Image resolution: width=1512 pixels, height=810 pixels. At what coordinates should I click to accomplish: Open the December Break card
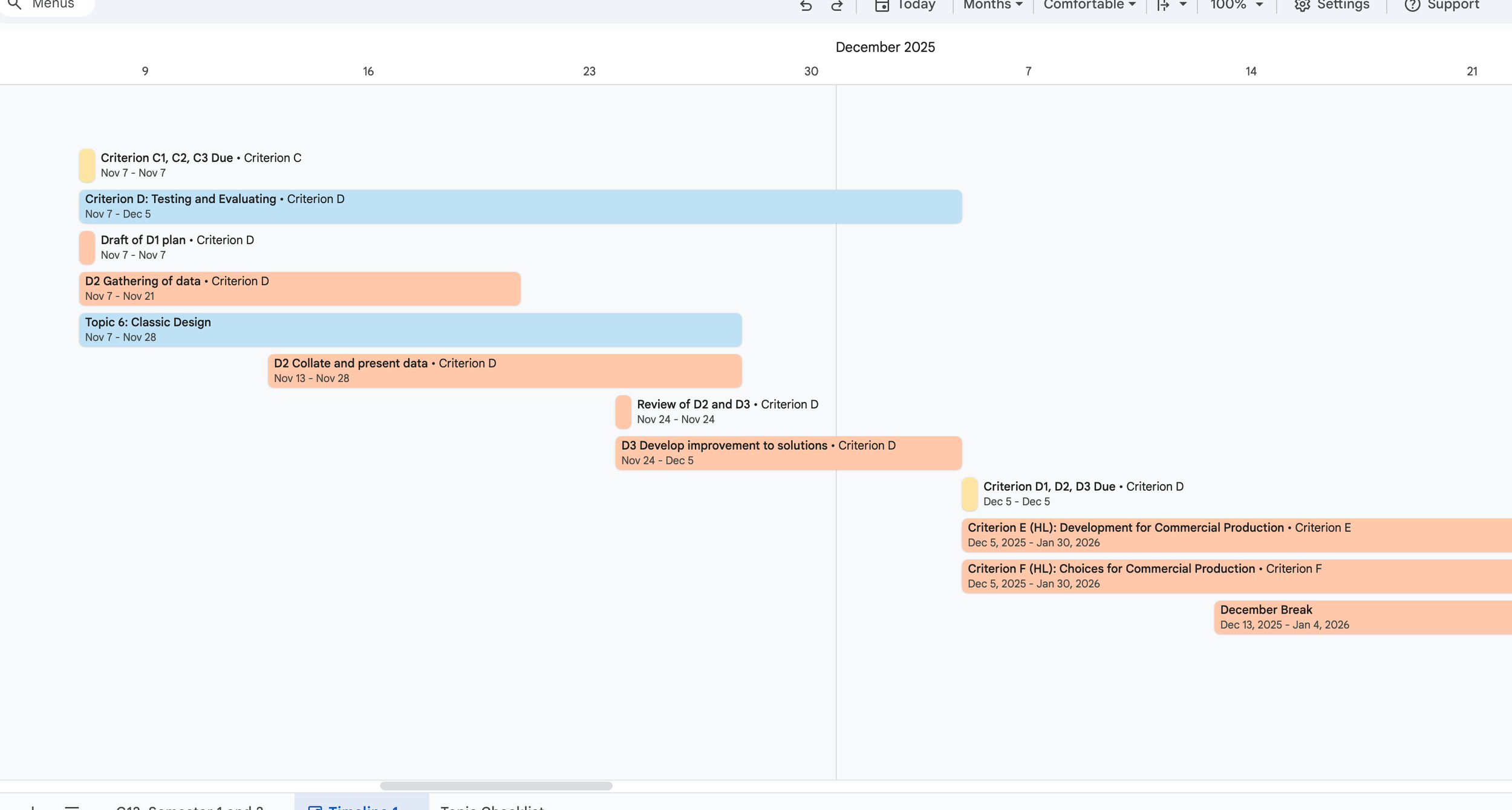tap(1362, 617)
